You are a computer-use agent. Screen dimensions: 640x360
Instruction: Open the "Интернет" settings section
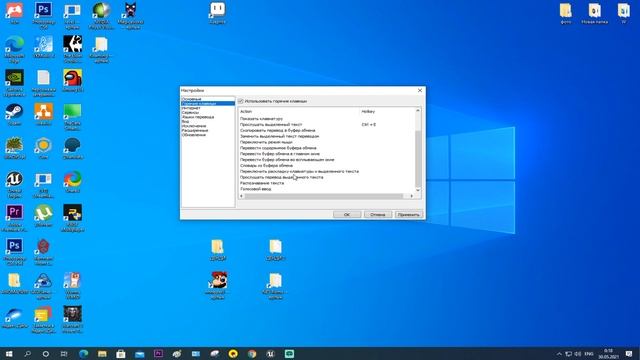pyautogui.click(x=191, y=108)
